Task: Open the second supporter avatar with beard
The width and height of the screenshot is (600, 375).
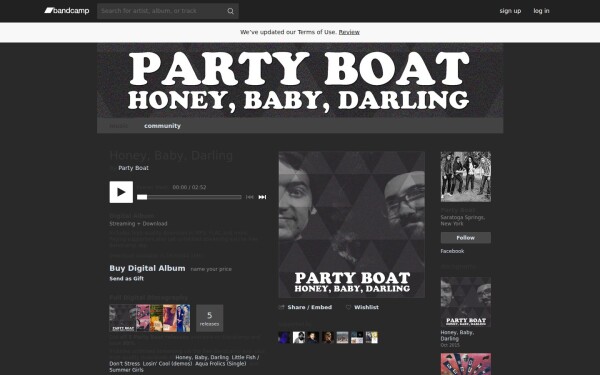Action: coord(298,338)
